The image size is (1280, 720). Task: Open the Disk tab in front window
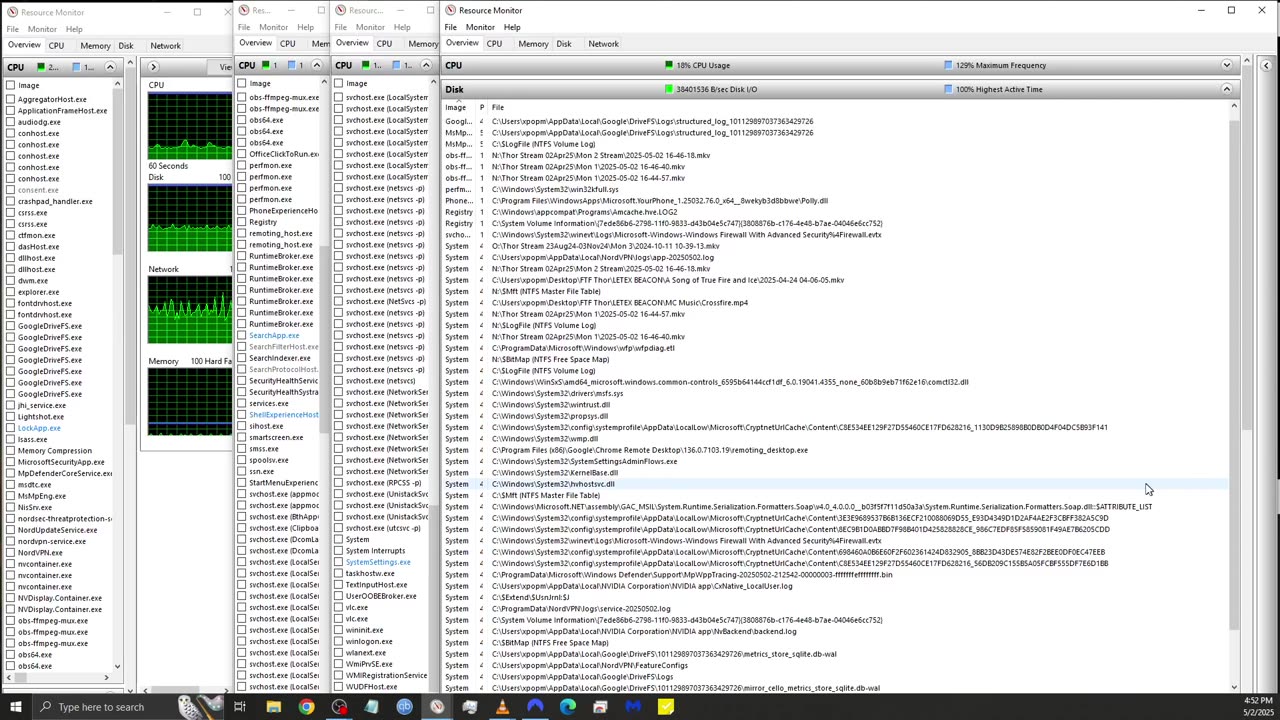[564, 44]
